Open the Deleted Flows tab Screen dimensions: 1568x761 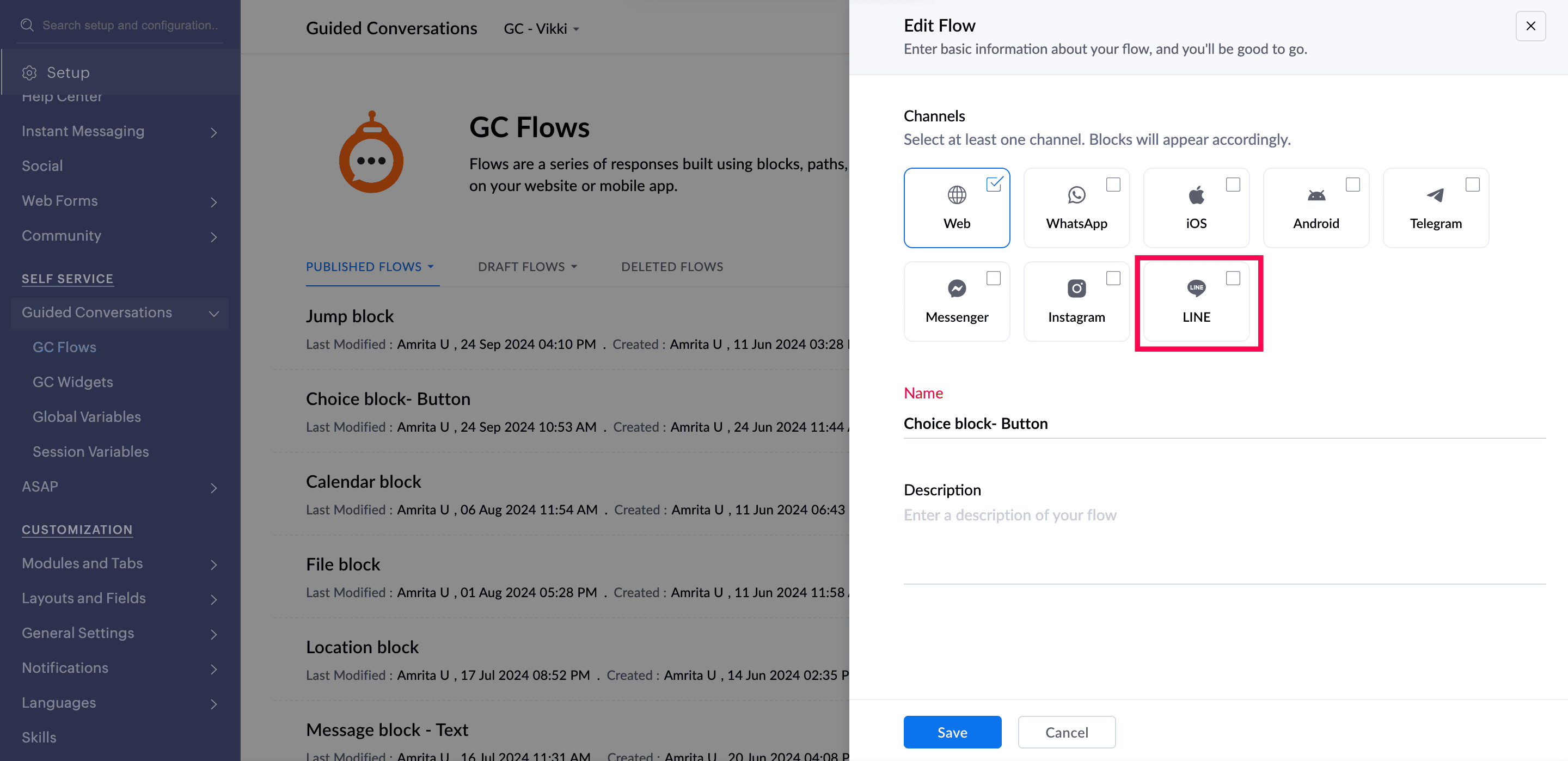pyautogui.click(x=671, y=267)
